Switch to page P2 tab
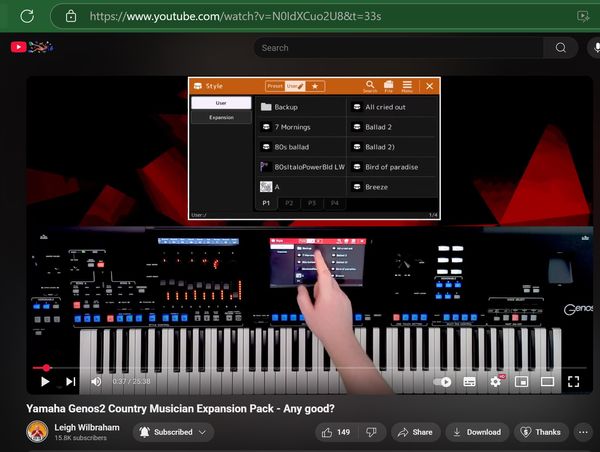The width and height of the screenshot is (600, 452). (289, 203)
